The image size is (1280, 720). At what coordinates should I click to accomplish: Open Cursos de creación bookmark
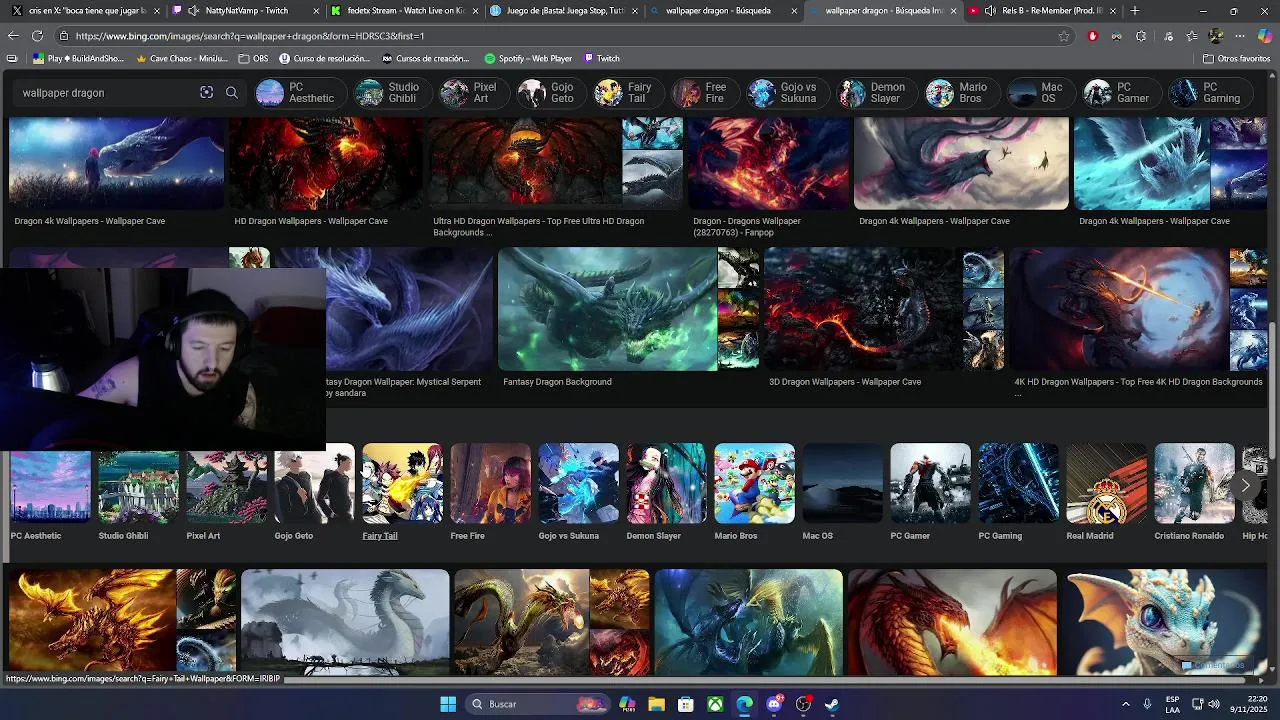(426, 58)
